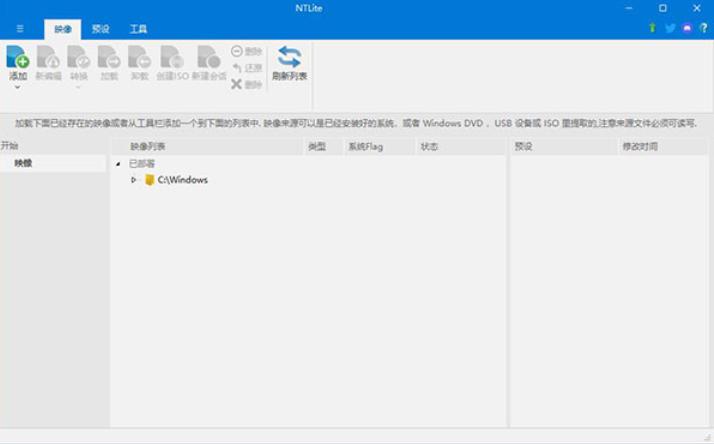Click the 映像列表 column header
714x444 pixels.
point(148,147)
